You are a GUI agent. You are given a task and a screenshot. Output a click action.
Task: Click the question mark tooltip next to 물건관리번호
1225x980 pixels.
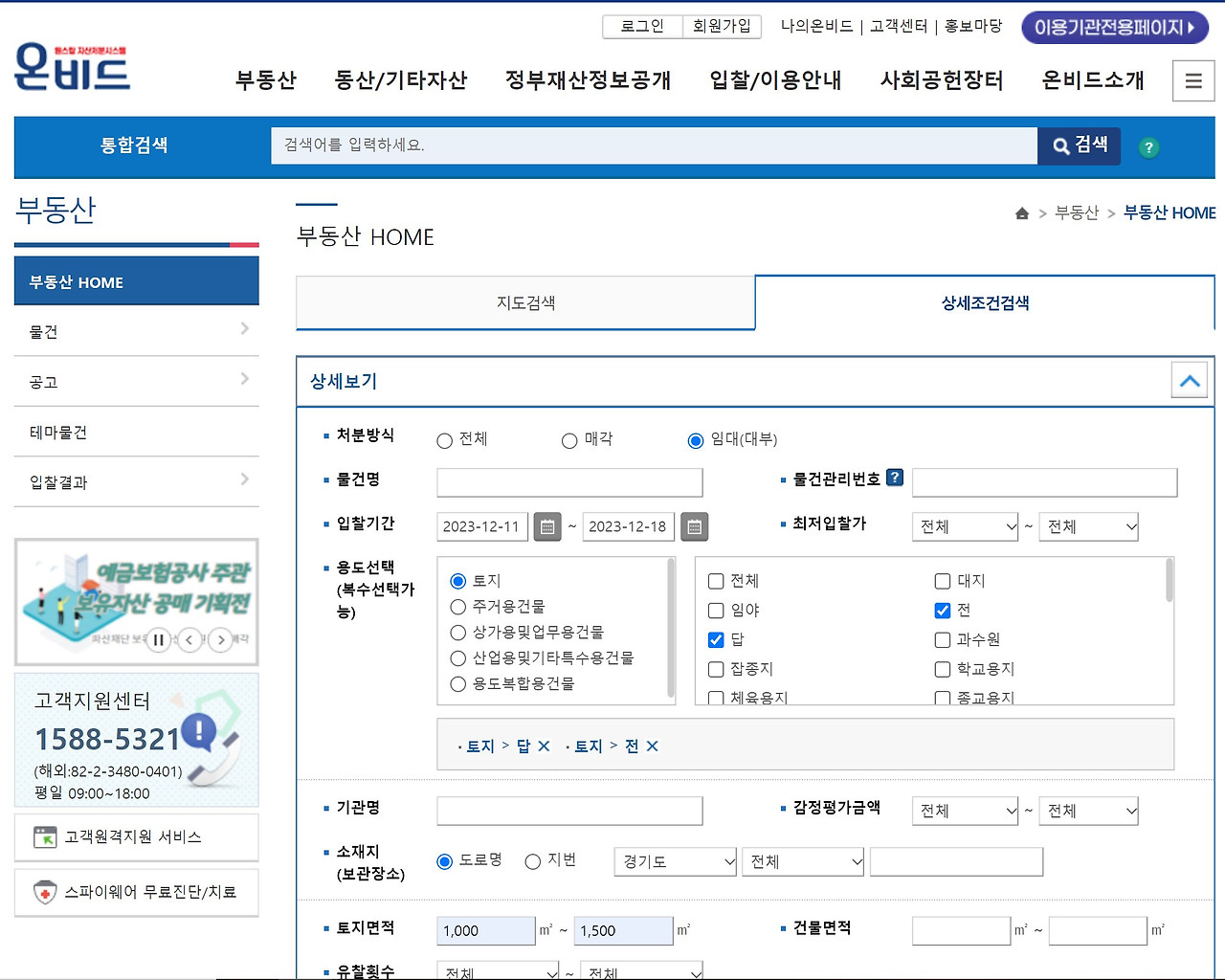[x=894, y=478]
